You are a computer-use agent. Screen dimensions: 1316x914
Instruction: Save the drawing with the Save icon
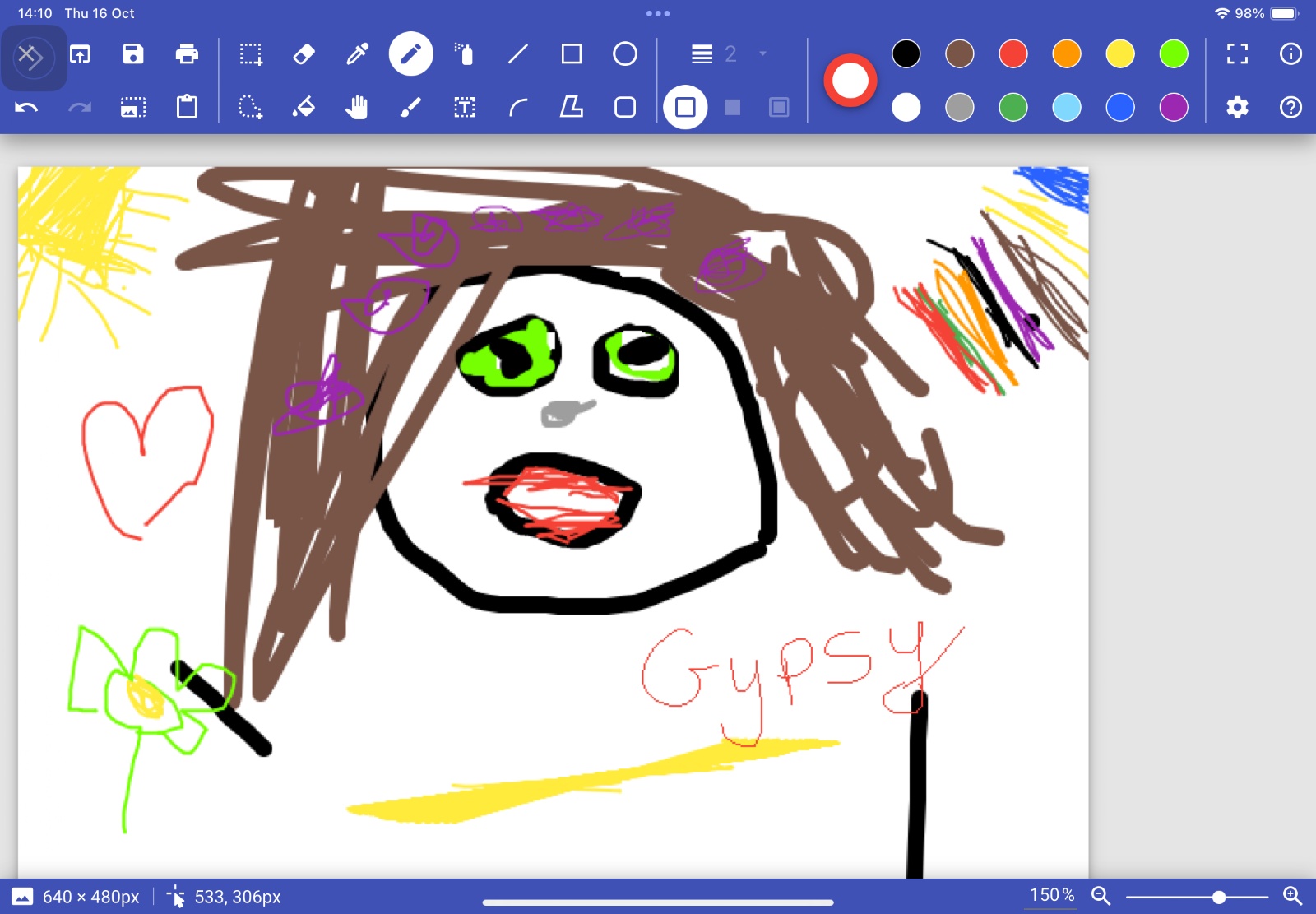[133, 54]
